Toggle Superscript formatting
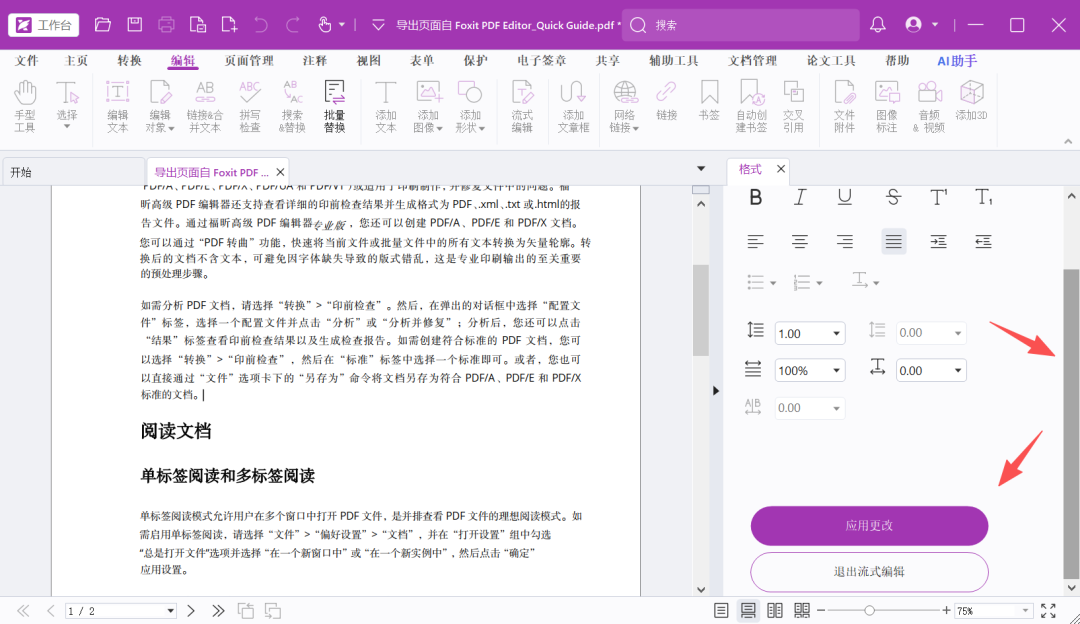Screen dimensions: 1080x624 click(938, 198)
